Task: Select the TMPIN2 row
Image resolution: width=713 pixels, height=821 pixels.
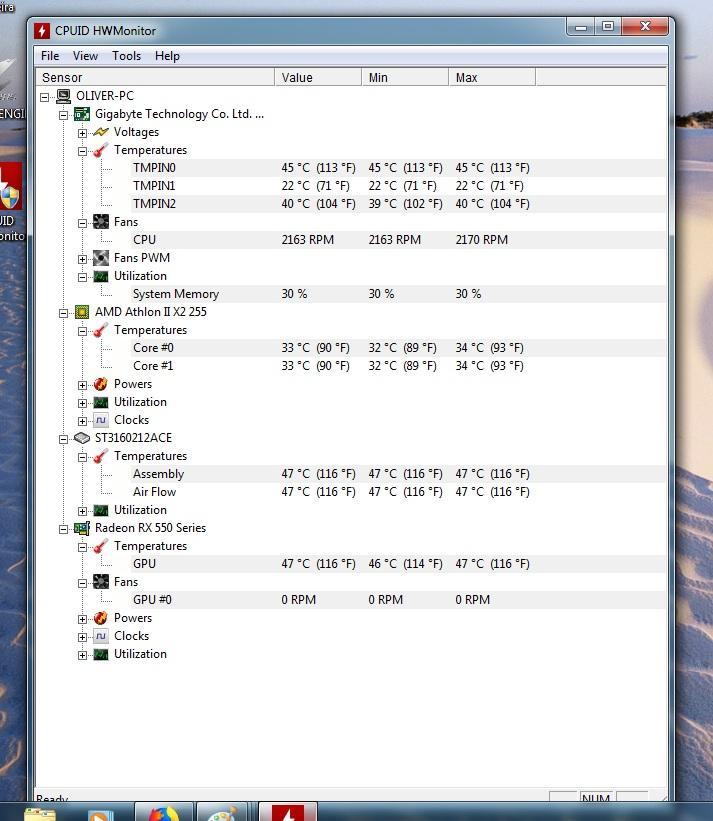Action: click(351, 204)
